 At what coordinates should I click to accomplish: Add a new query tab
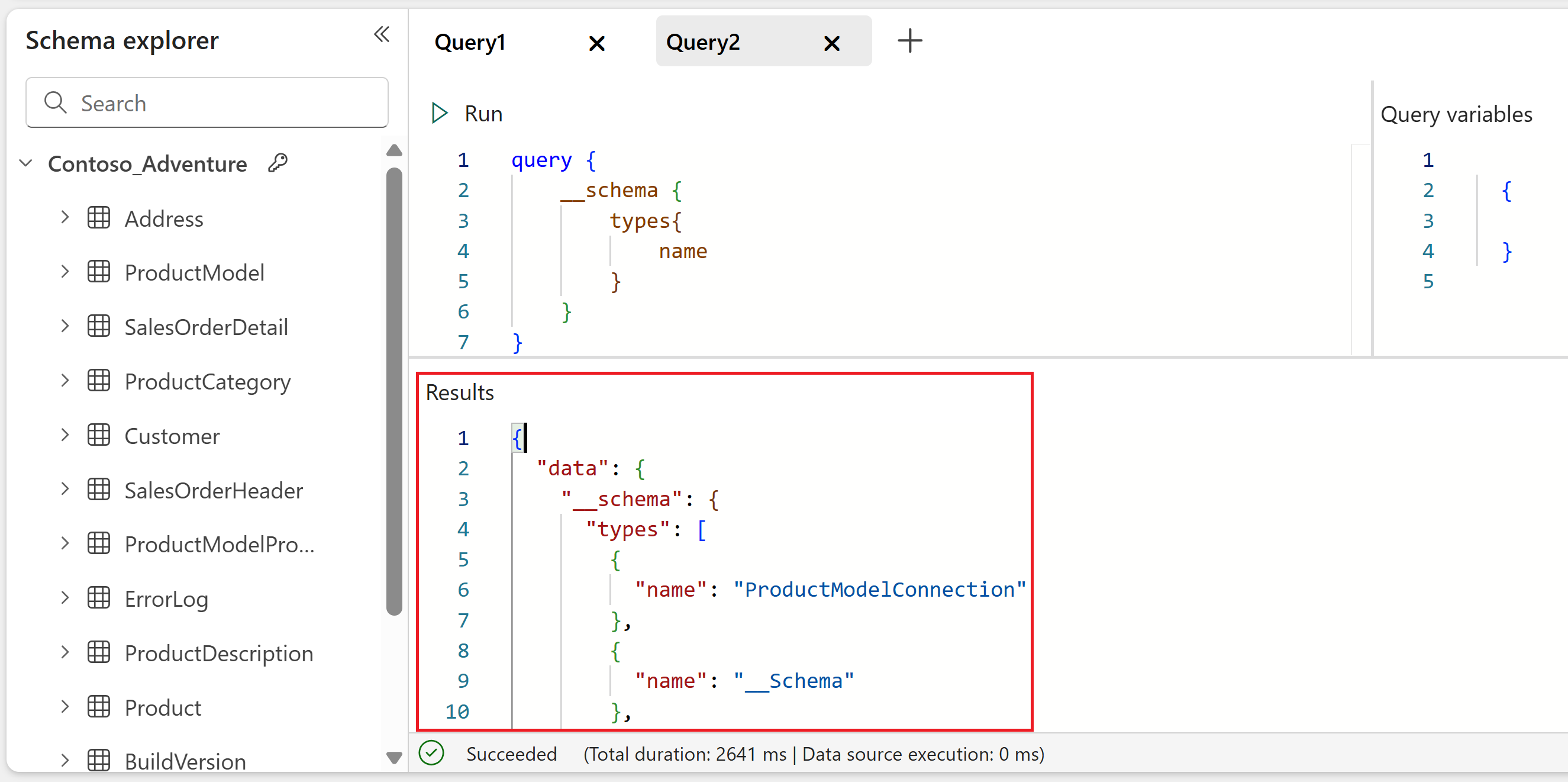coord(909,41)
